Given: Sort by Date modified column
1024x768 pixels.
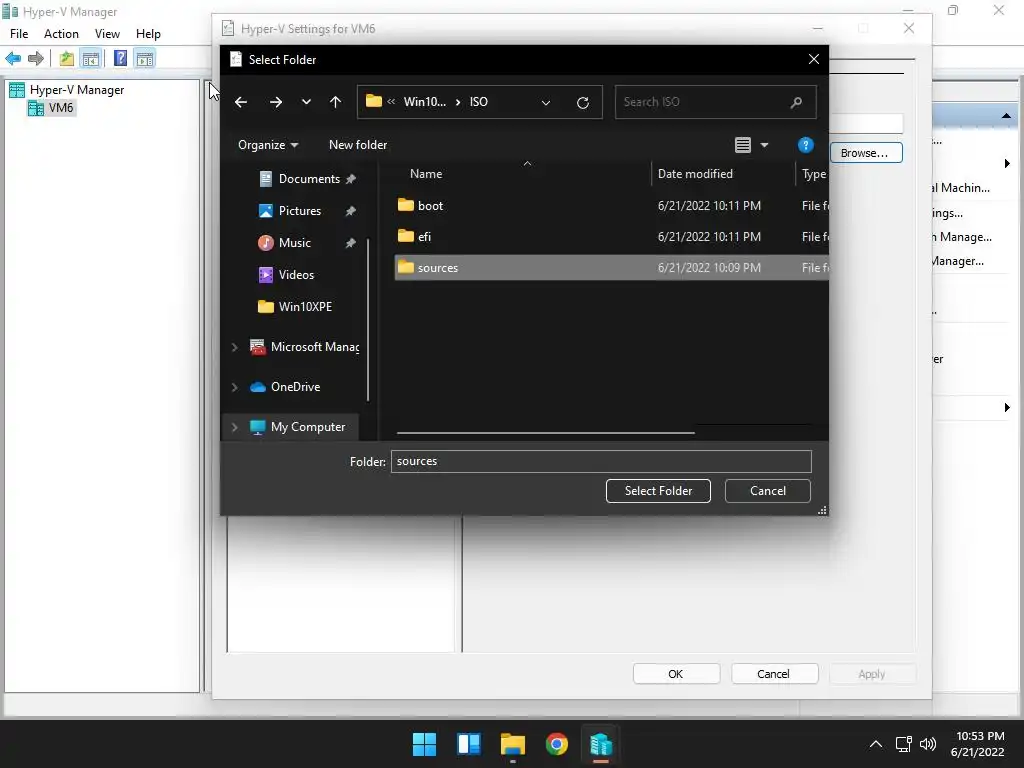Looking at the screenshot, I should [695, 174].
